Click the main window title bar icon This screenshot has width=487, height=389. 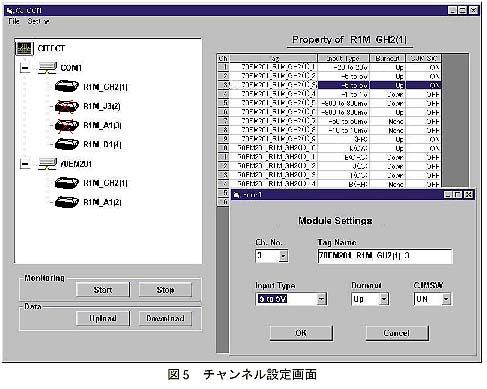point(9,11)
